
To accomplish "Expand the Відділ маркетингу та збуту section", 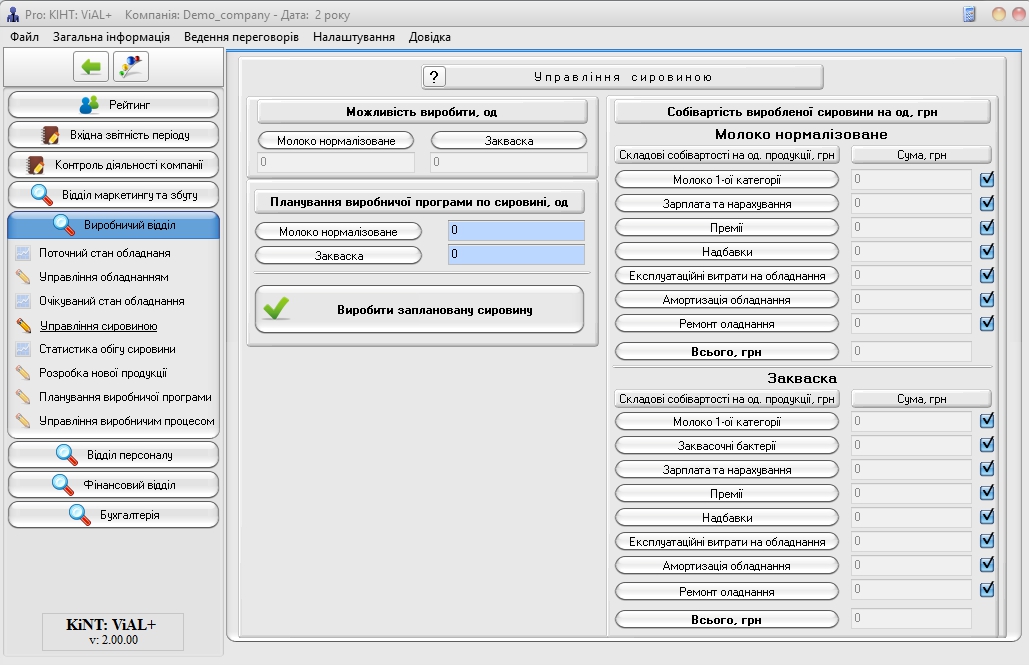I will click(x=113, y=194).
